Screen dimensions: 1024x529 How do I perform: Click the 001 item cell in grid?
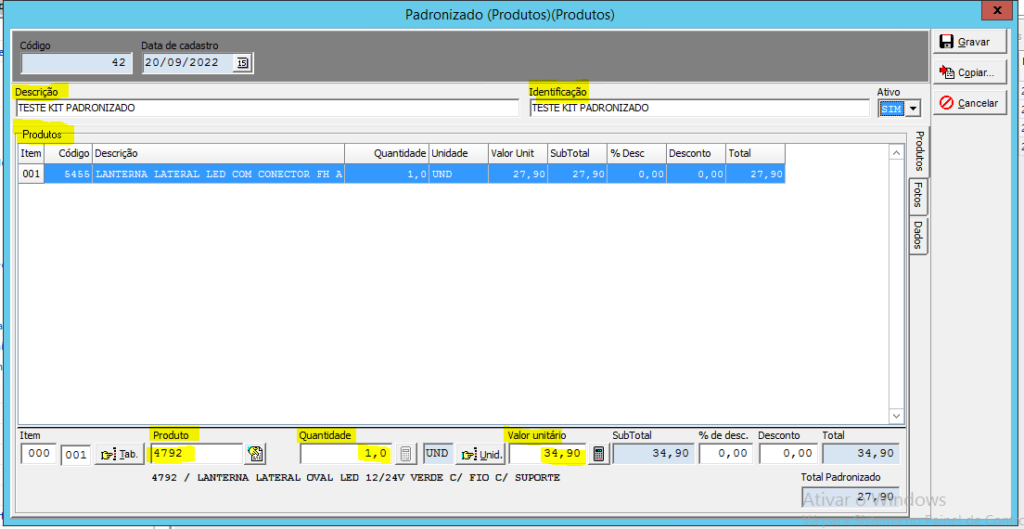31,174
